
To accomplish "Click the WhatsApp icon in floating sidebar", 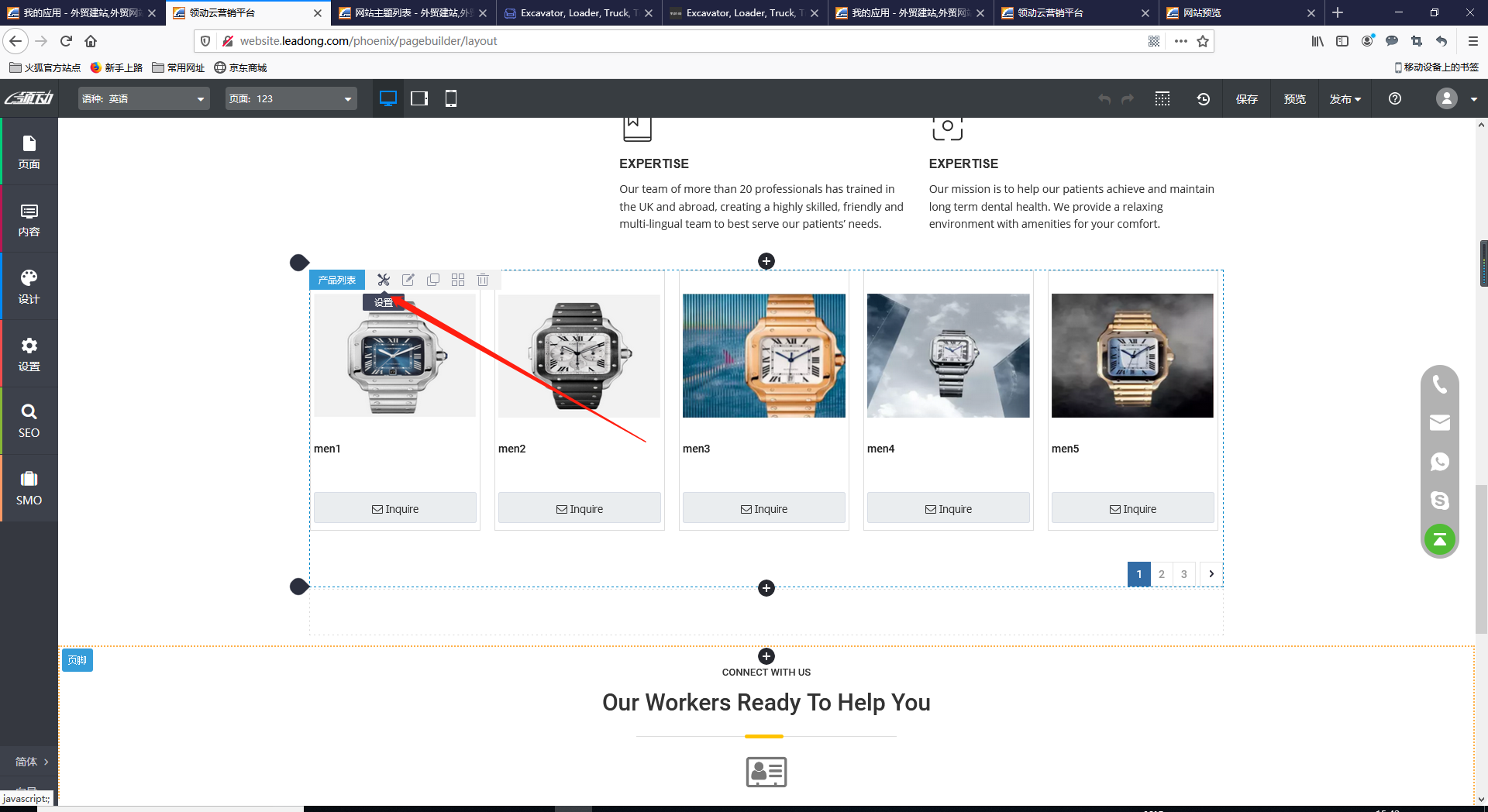I will tap(1439, 462).
